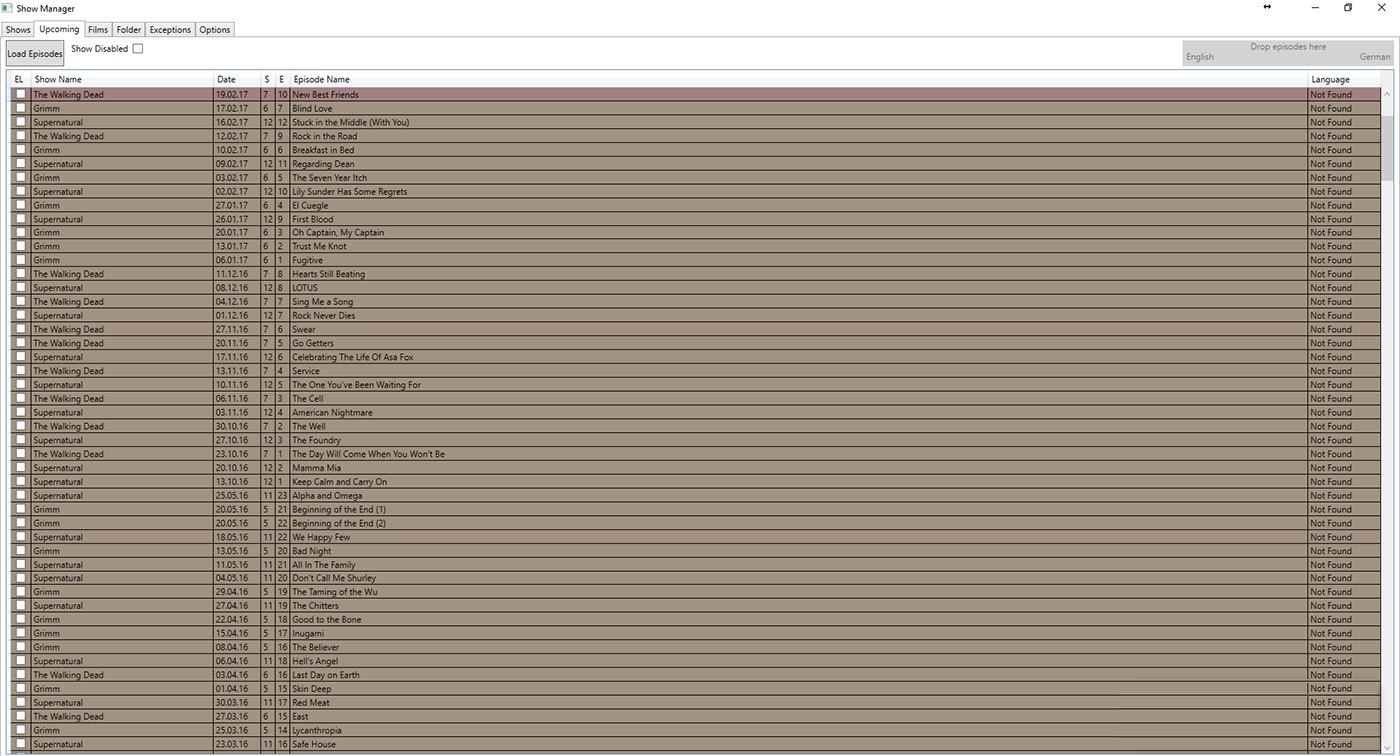Select the First Blood episode

(312, 219)
